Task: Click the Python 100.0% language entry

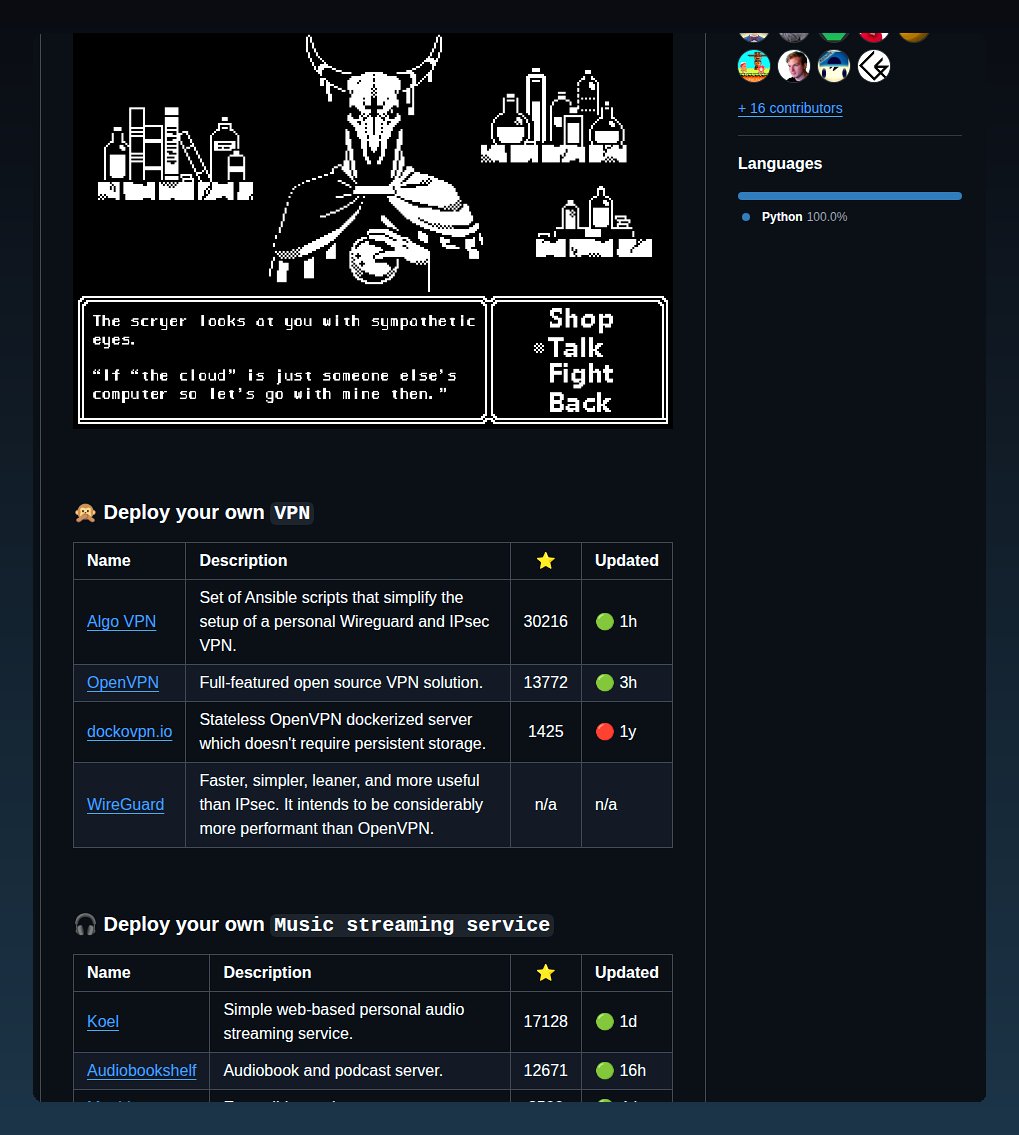Action: point(804,217)
